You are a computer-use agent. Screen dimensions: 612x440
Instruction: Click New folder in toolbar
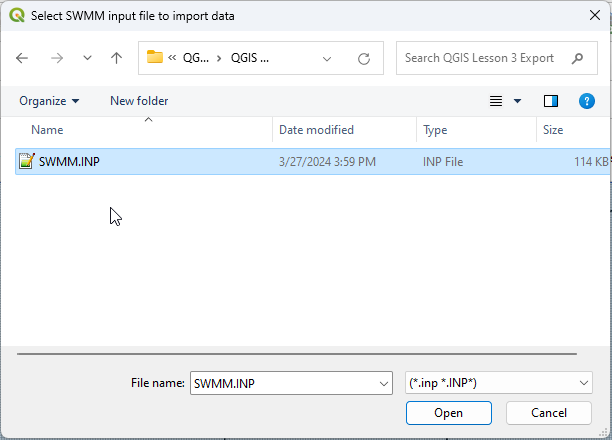click(139, 101)
